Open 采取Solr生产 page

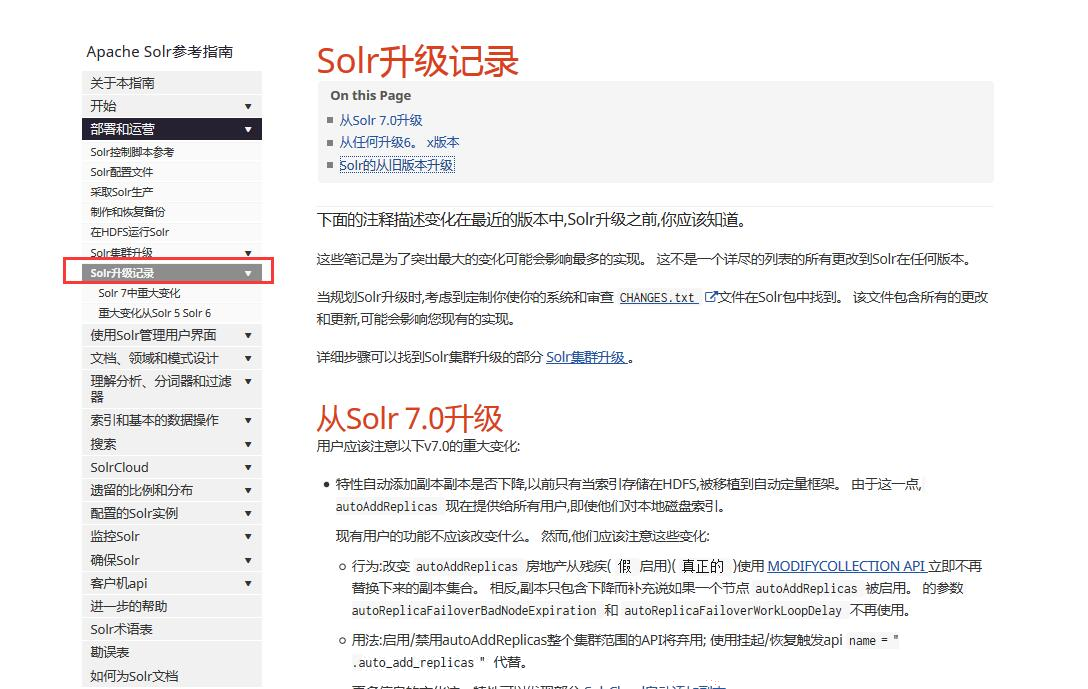[x=121, y=192]
